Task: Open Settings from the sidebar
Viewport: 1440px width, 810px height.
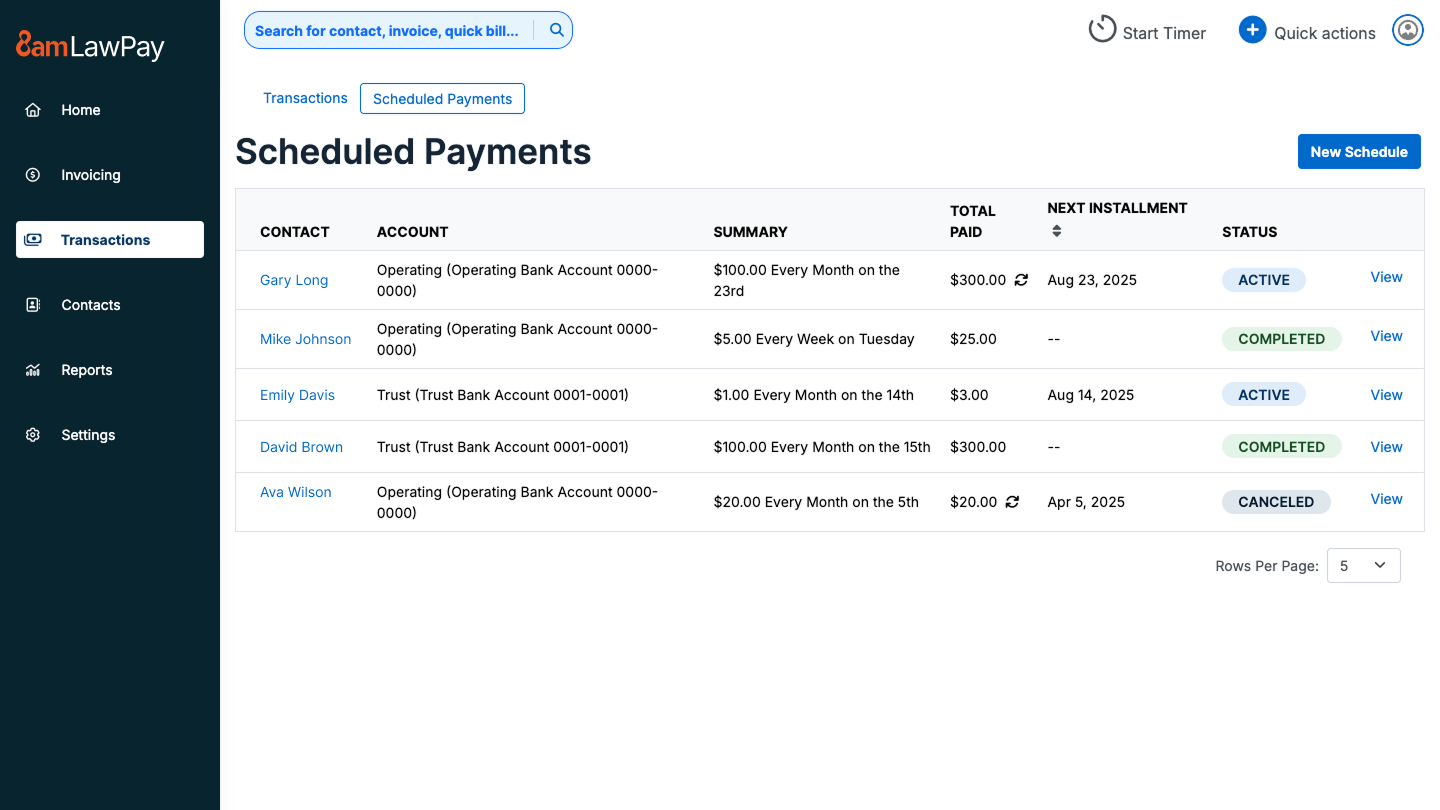Action: tap(88, 434)
